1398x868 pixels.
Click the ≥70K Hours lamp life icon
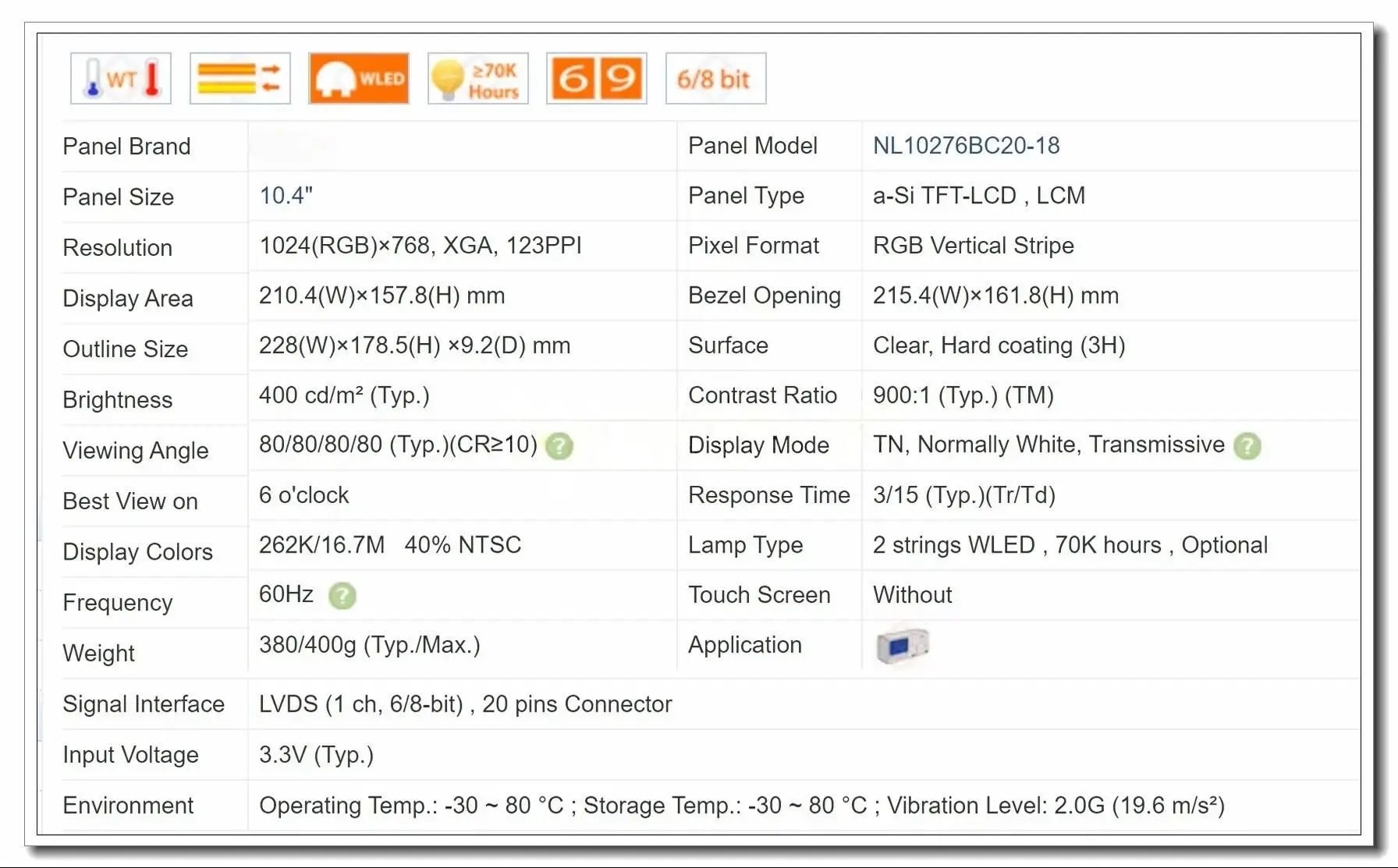(x=477, y=78)
